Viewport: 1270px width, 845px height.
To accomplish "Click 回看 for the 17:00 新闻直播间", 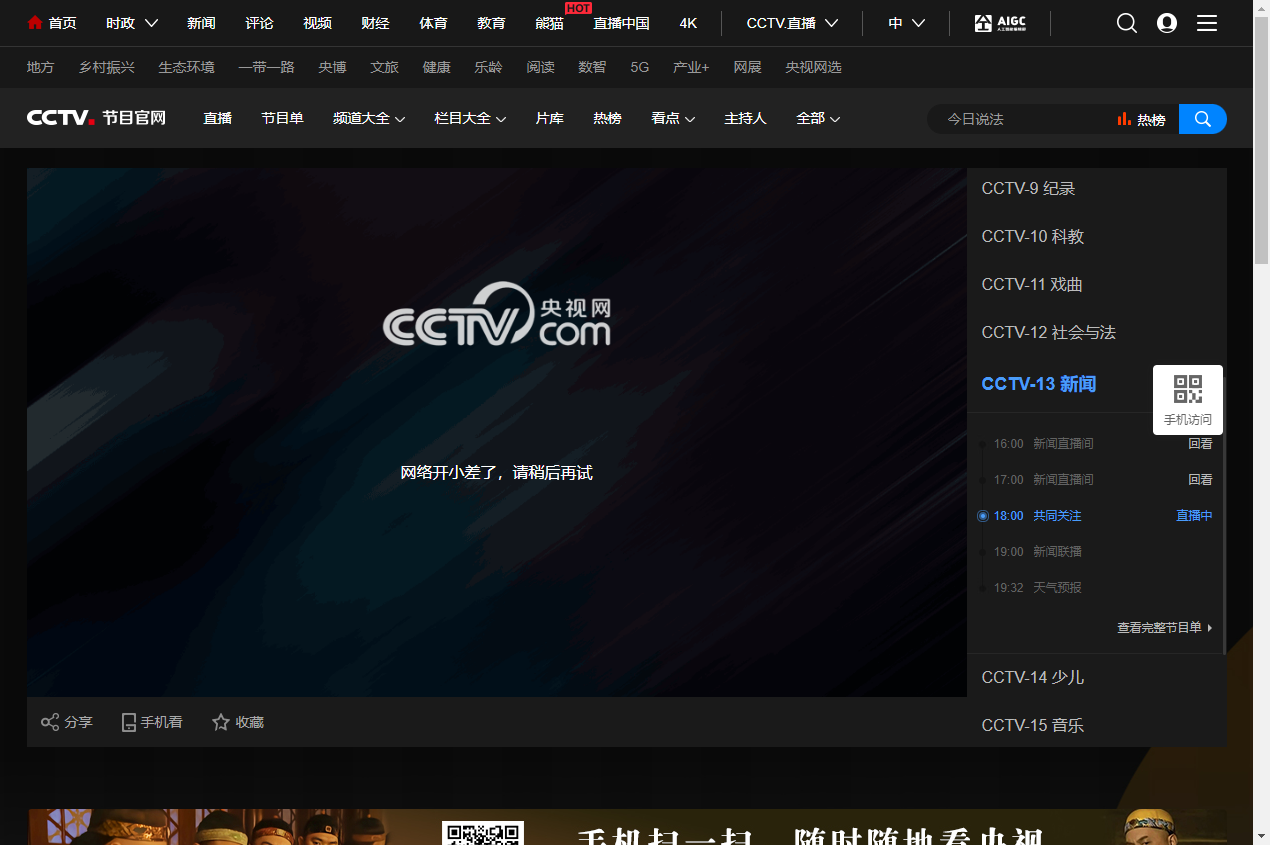I will pos(1200,480).
